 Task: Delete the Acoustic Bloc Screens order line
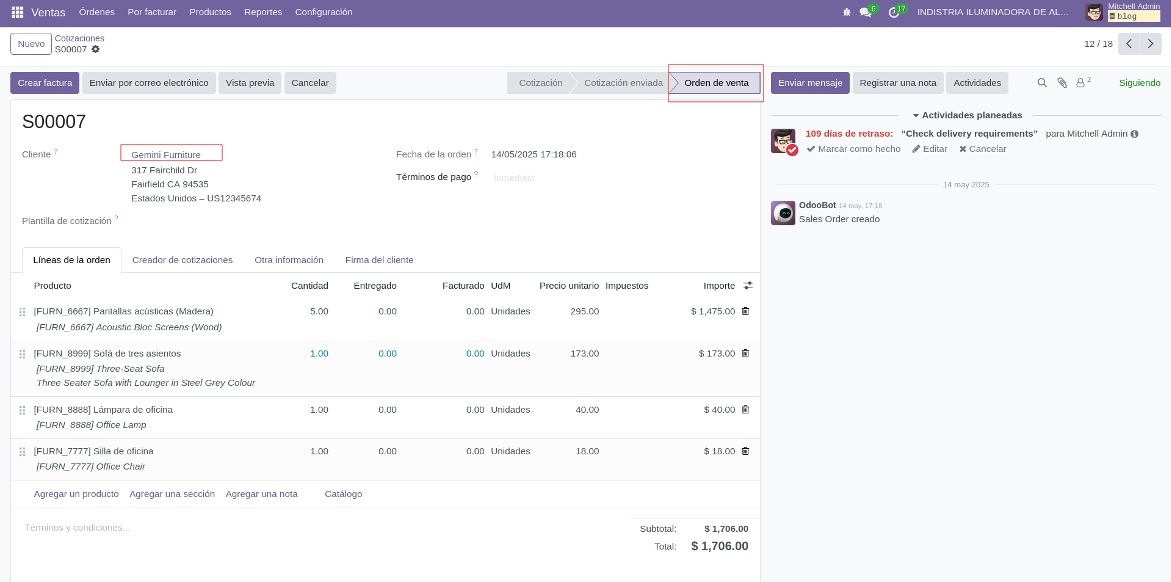coord(745,311)
